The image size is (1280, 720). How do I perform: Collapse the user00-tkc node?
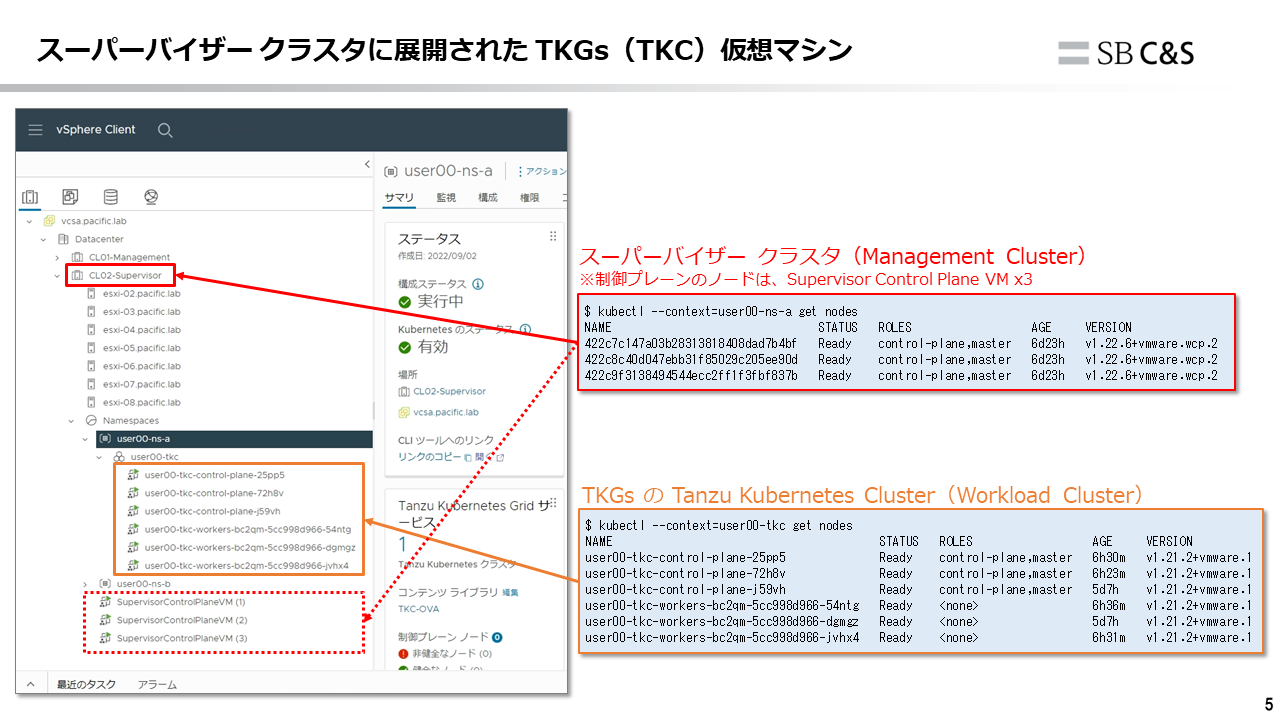point(99,457)
